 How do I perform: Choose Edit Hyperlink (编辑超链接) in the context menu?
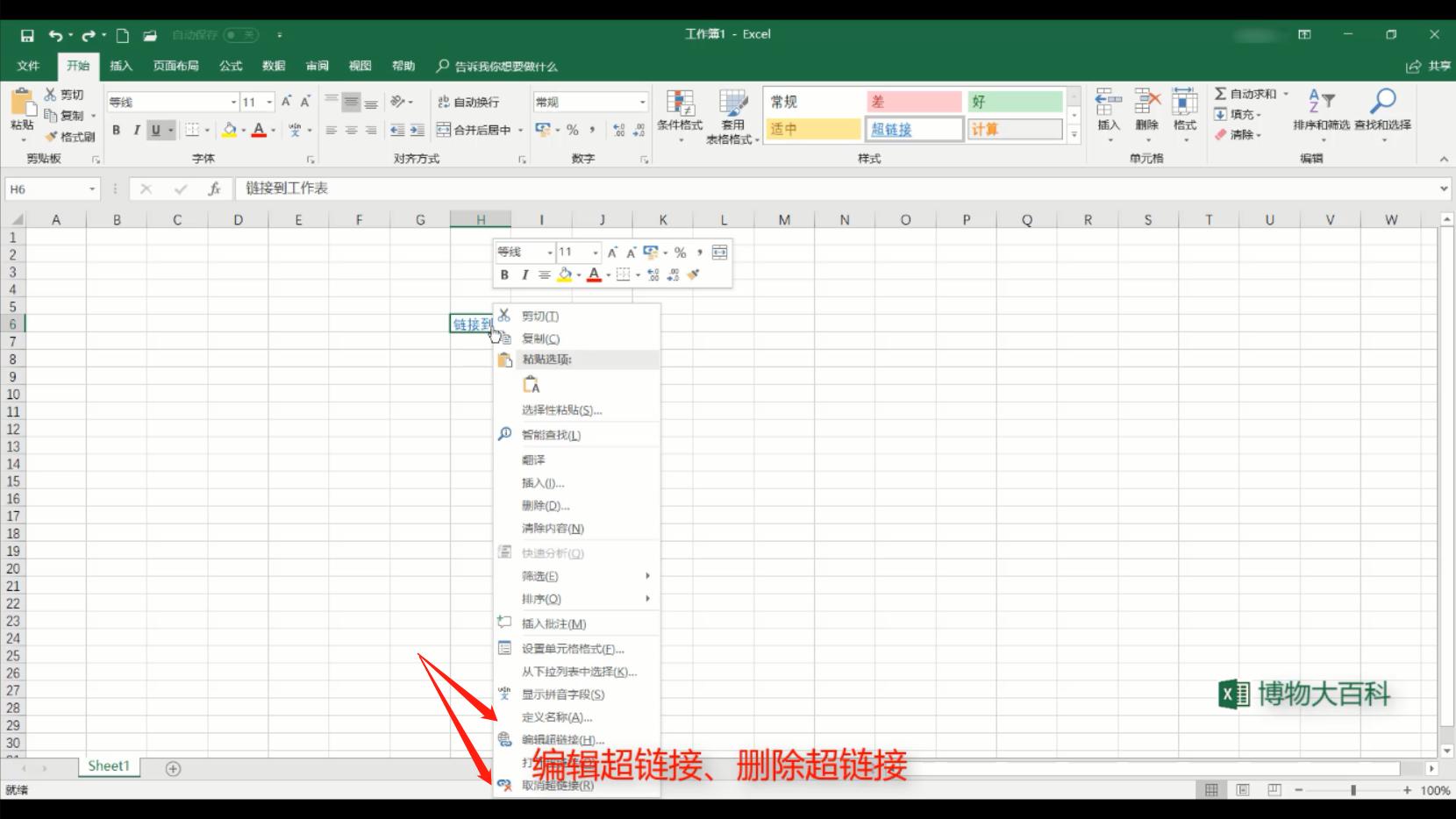point(577,740)
